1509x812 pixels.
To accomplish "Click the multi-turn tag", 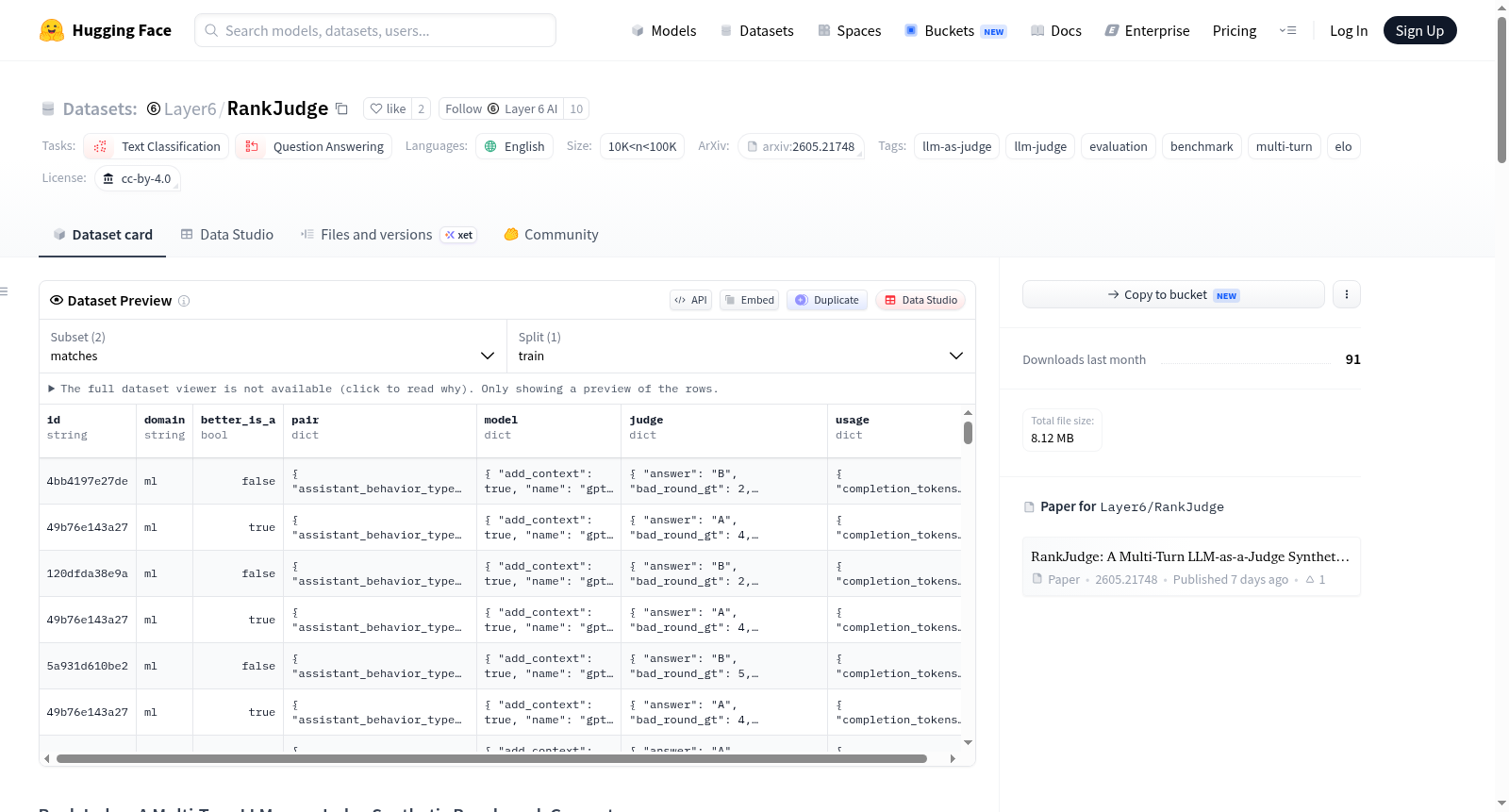I will (x=1284, y=146).
